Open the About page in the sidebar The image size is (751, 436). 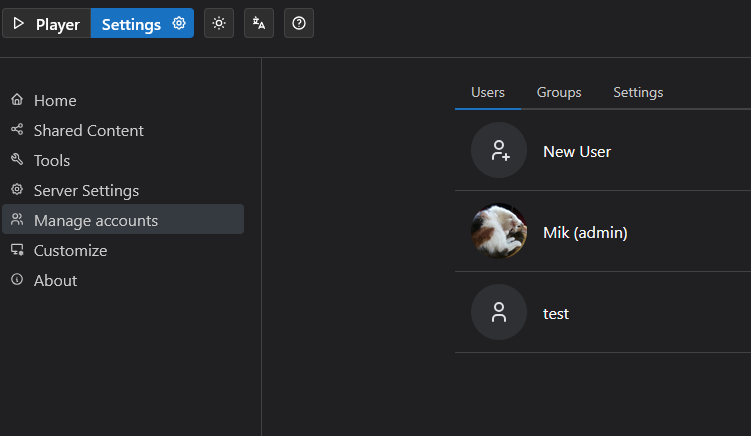pos(123,280)
